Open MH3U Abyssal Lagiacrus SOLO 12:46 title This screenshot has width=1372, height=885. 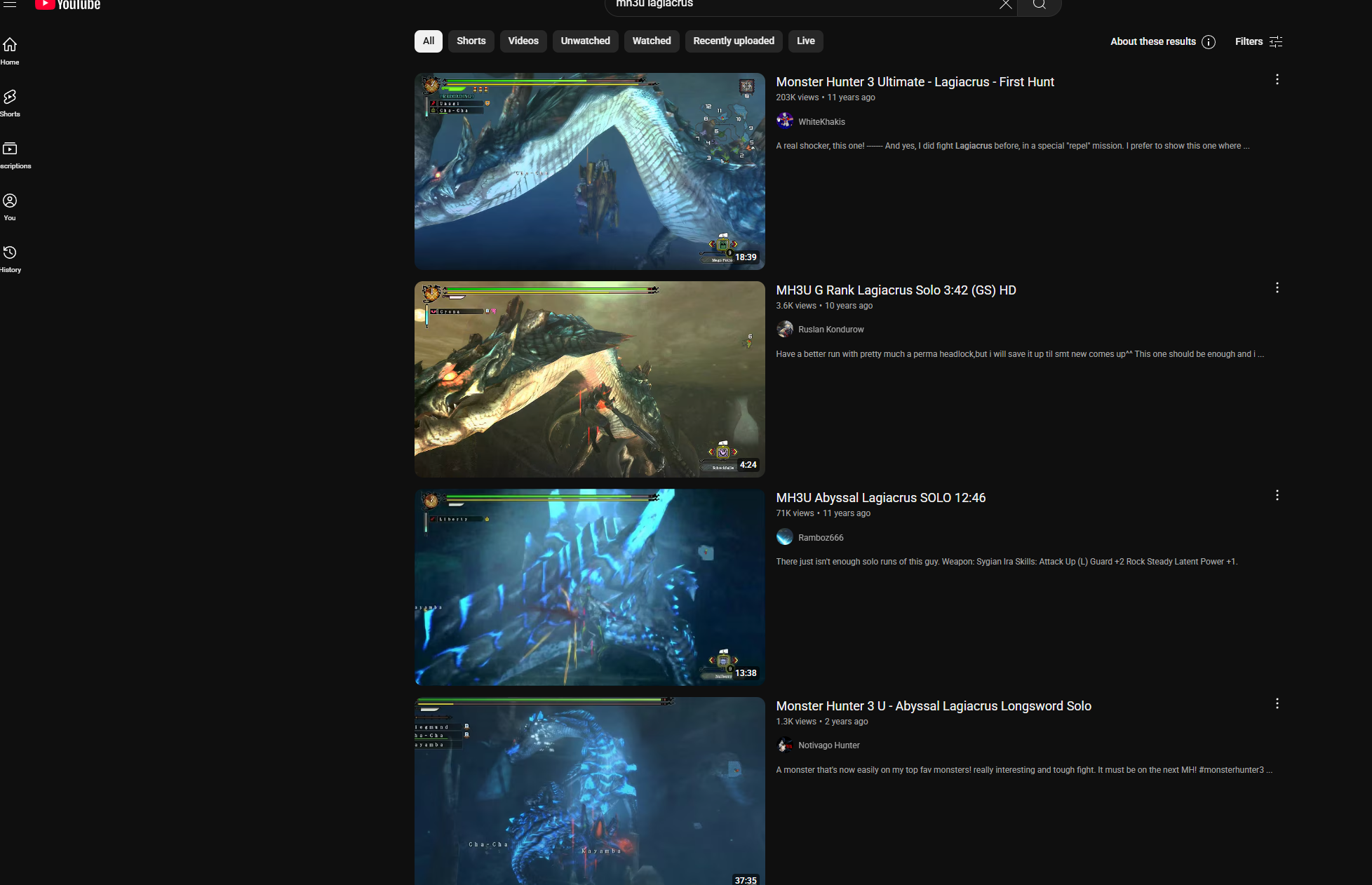(880, 498)
